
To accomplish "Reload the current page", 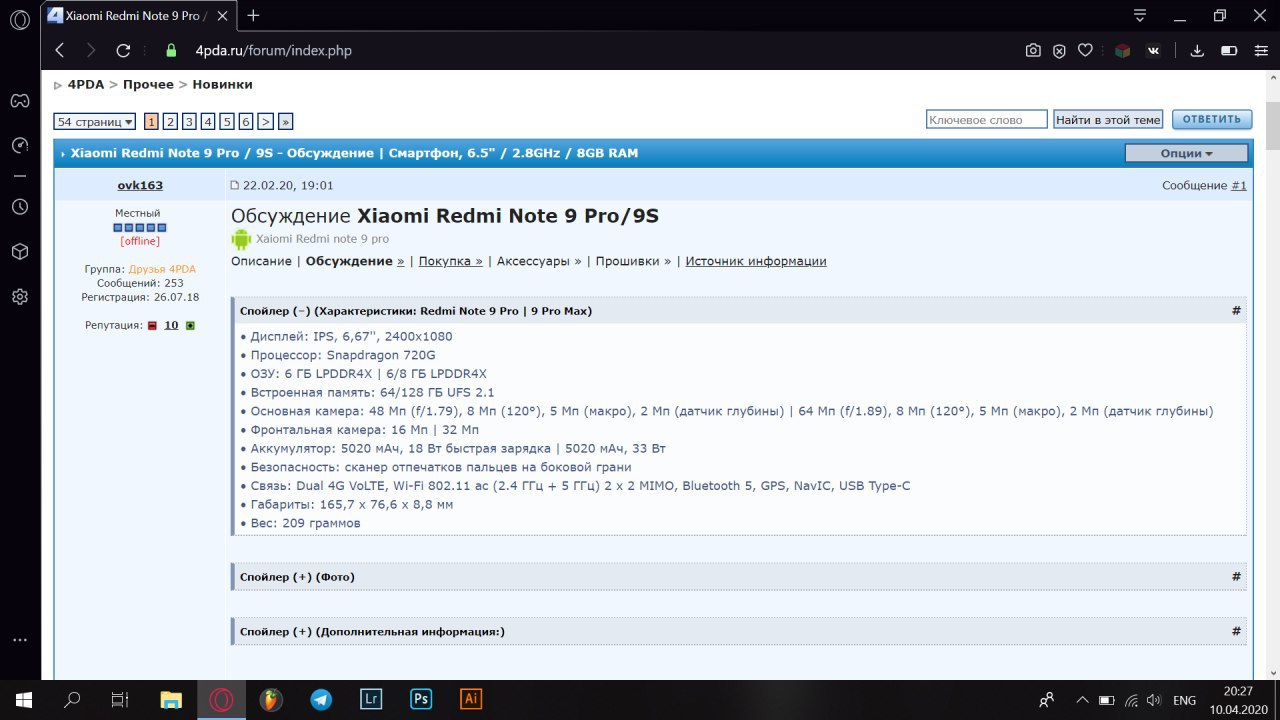I will 123,50.
